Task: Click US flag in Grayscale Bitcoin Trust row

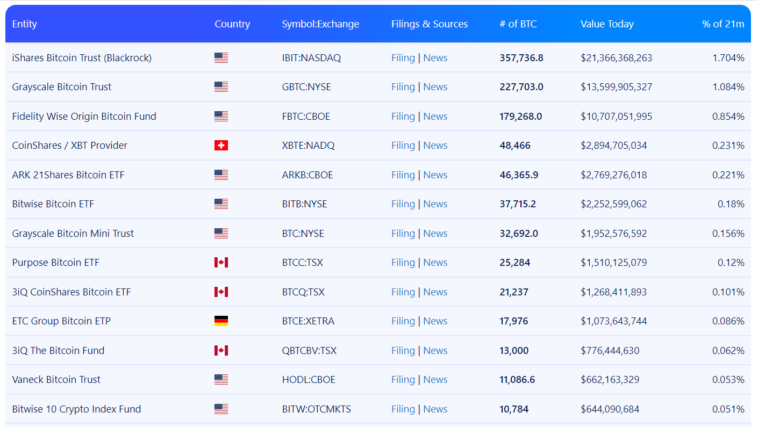Action: pyautogui.click(x=221, y=87)
